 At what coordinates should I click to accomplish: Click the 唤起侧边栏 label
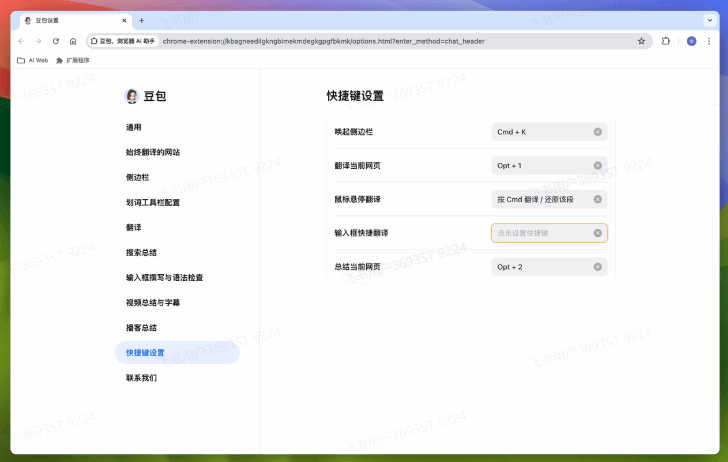(354, 132)
